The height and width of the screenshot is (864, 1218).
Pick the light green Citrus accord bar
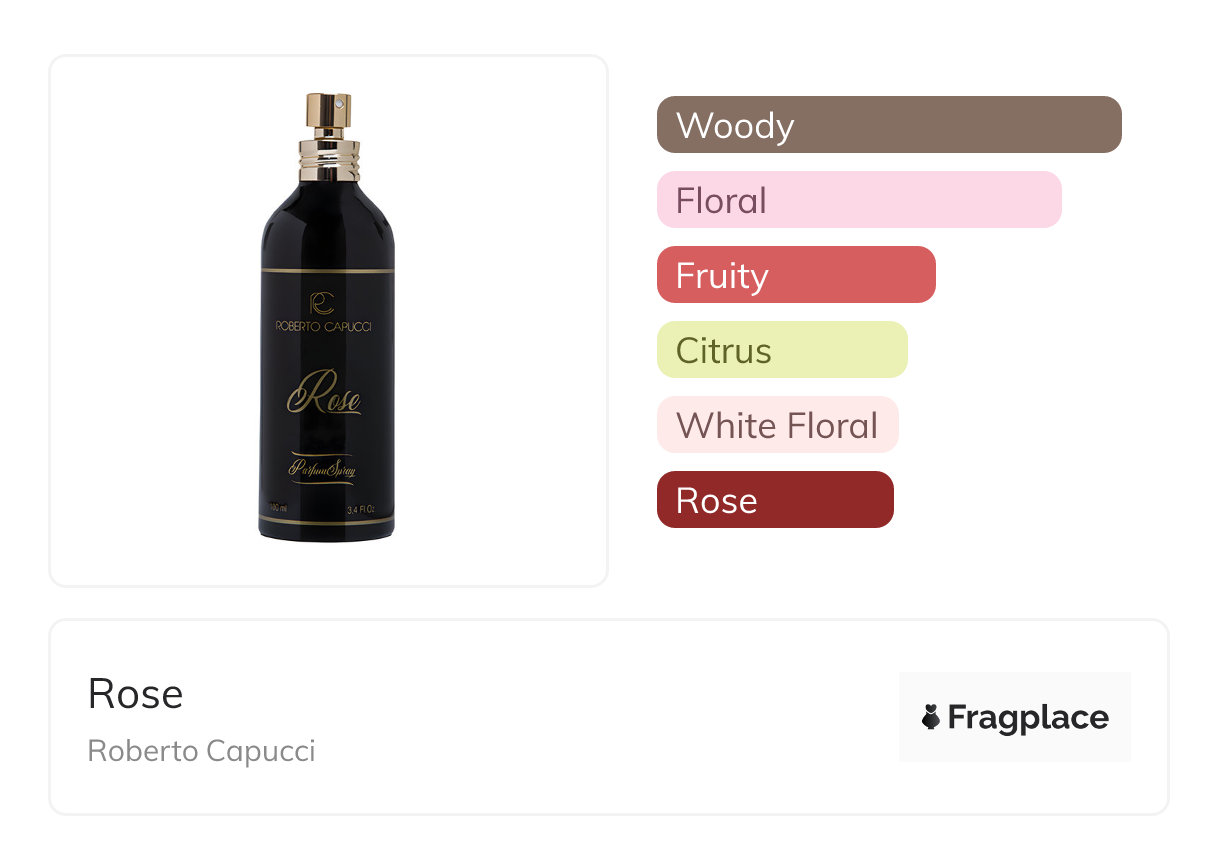tap(781, 350)
